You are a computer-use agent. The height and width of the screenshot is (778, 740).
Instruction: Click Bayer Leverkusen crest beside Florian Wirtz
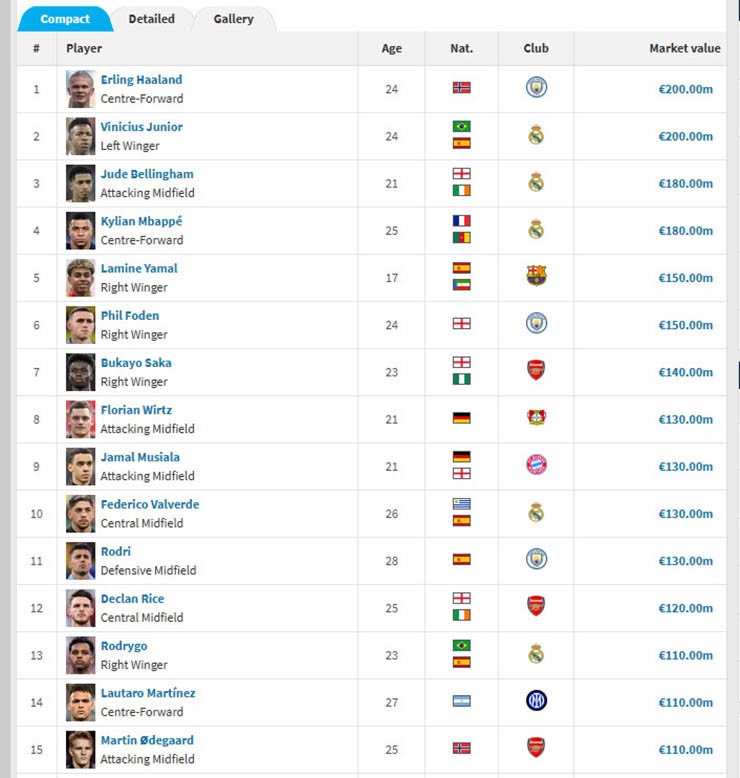tap(536, 418)
